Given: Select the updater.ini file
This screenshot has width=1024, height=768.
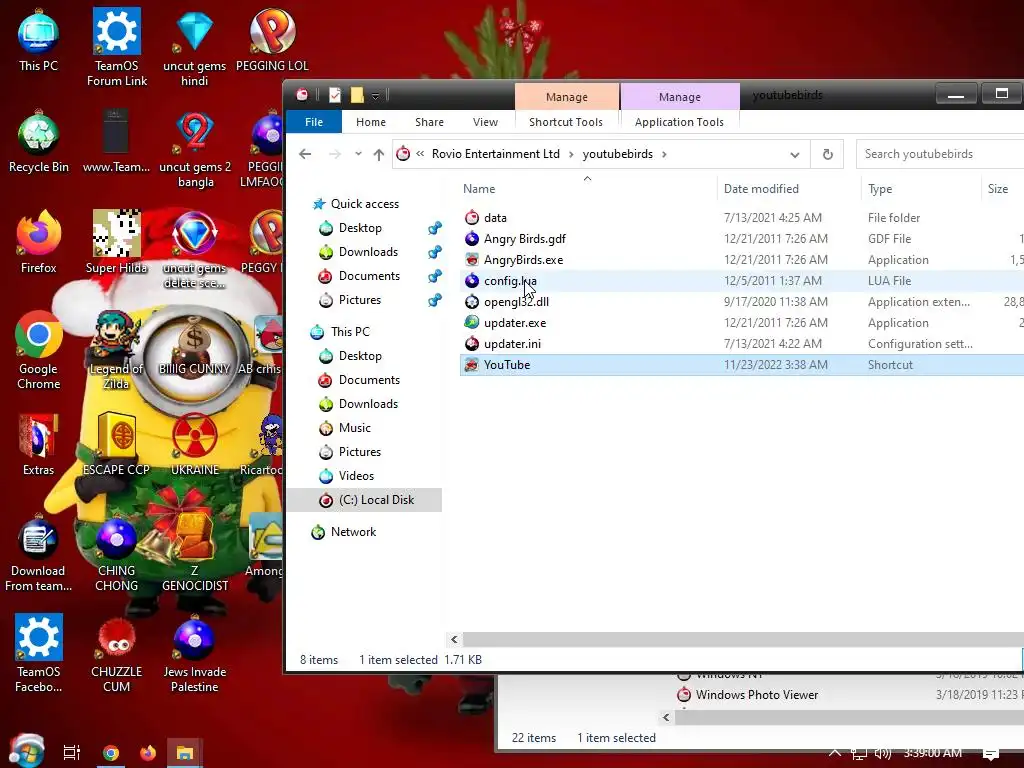Looking at the screenshot, I should 512,344.
